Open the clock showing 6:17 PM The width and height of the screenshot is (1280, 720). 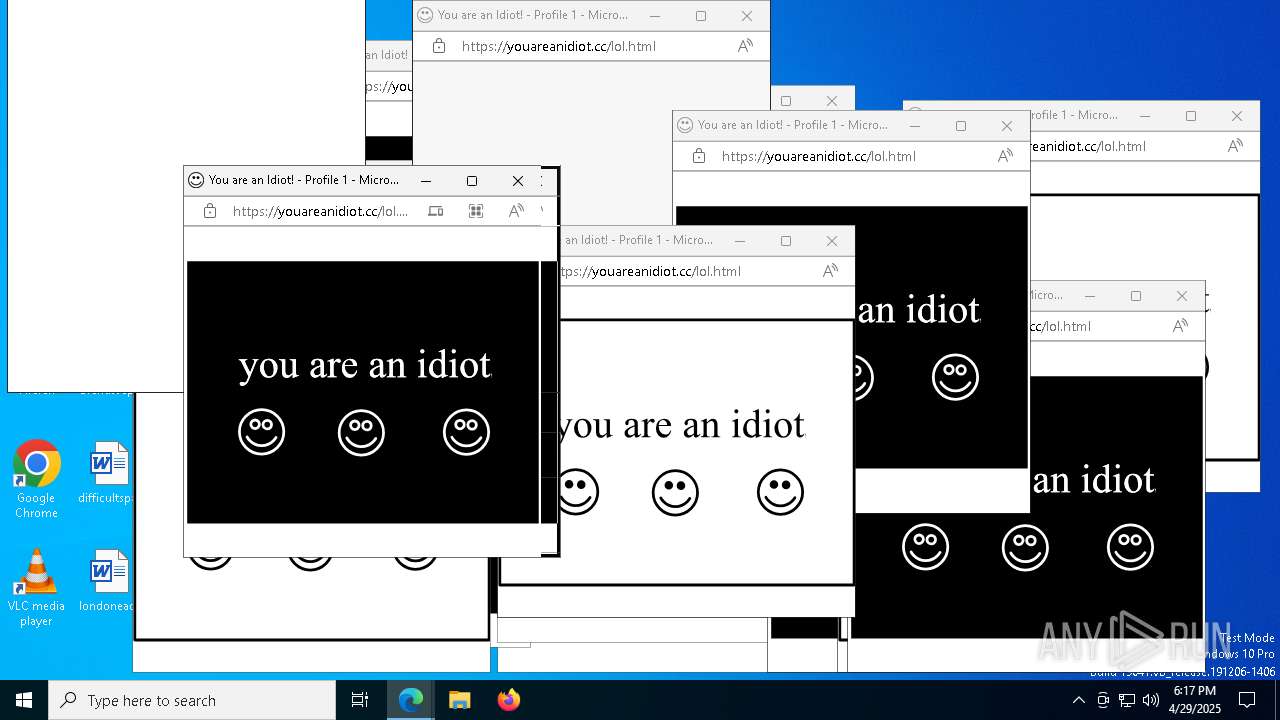pyautogui.click(x=1194, y=700)
